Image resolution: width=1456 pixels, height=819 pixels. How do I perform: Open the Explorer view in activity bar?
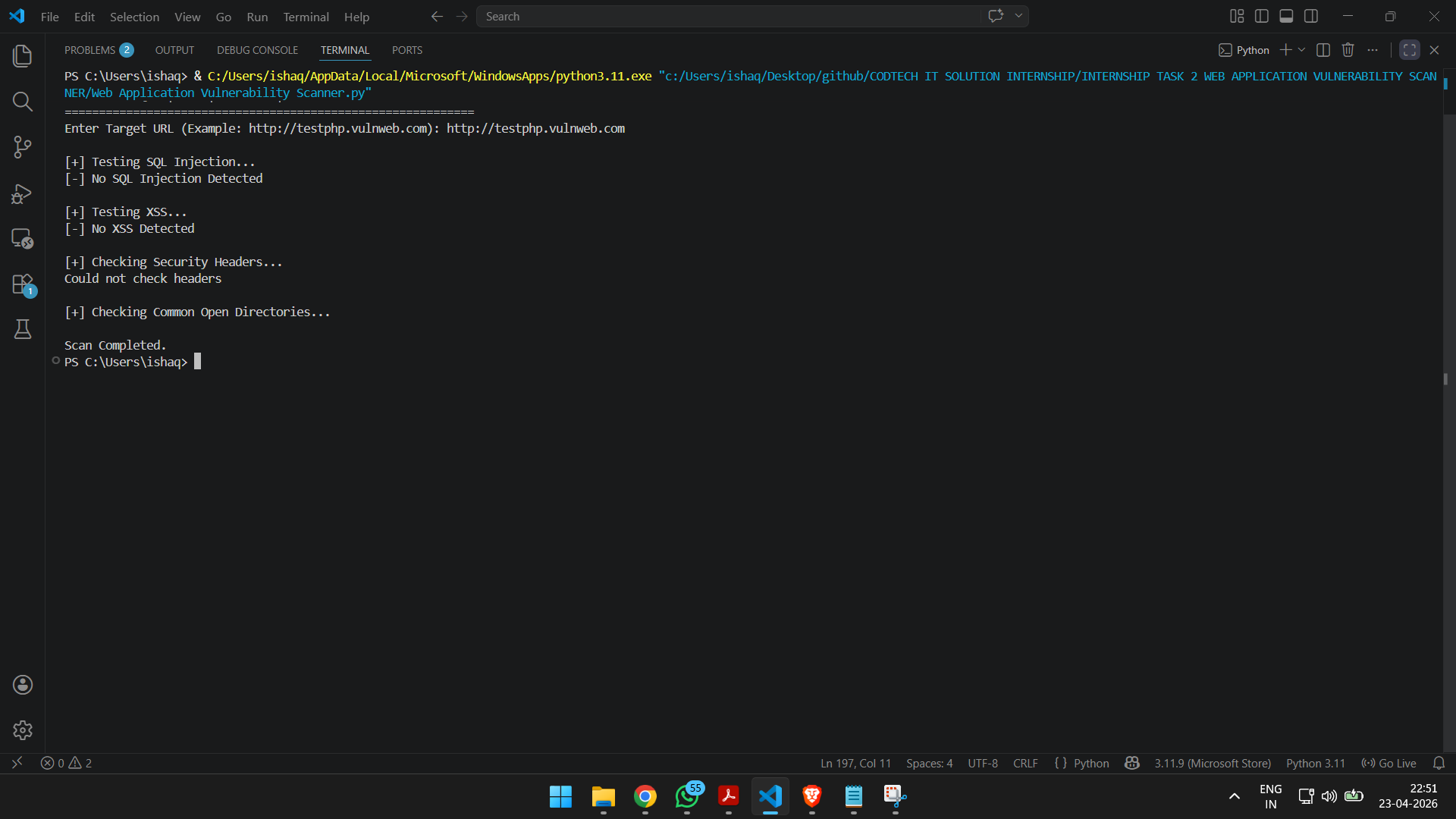pyautogui.click(x=23, y=56)
